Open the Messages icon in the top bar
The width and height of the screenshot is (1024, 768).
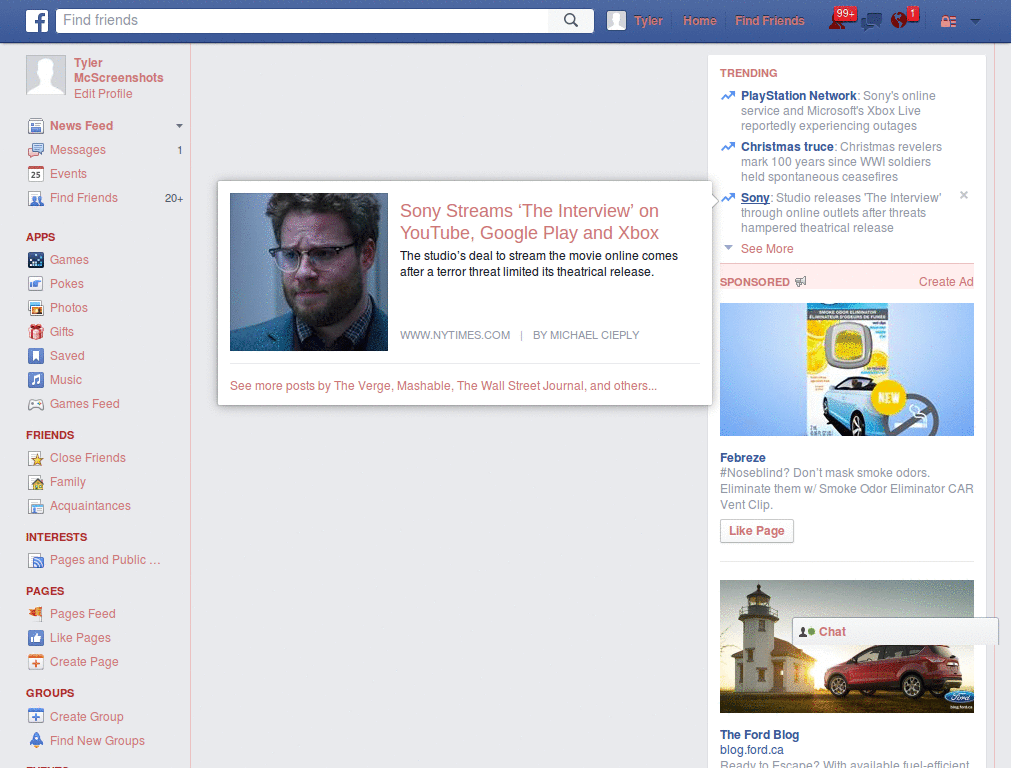pyautogui.click(x=873, y=19)
